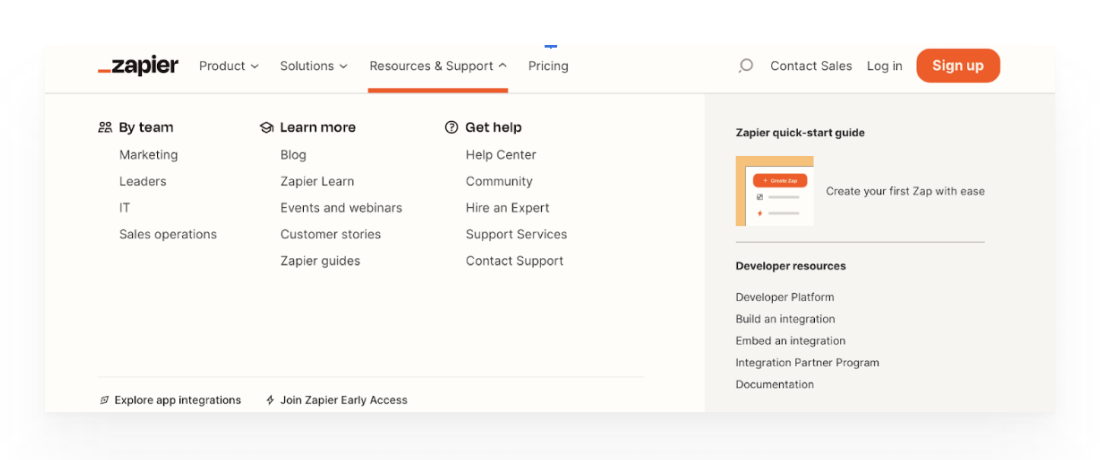View Customer stories
Screen dimensions: 1100x460
tap(330, 234)
